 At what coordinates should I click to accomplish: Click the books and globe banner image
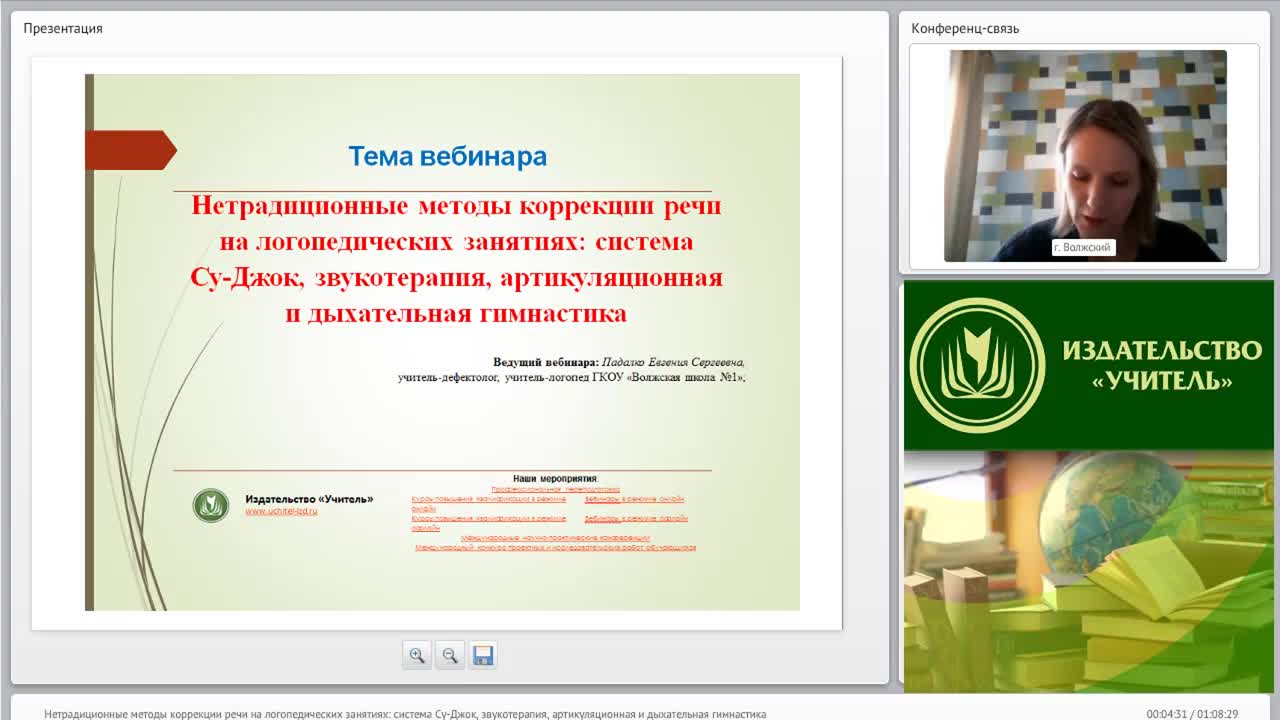pyautogui.click(x=1089, y=570)
